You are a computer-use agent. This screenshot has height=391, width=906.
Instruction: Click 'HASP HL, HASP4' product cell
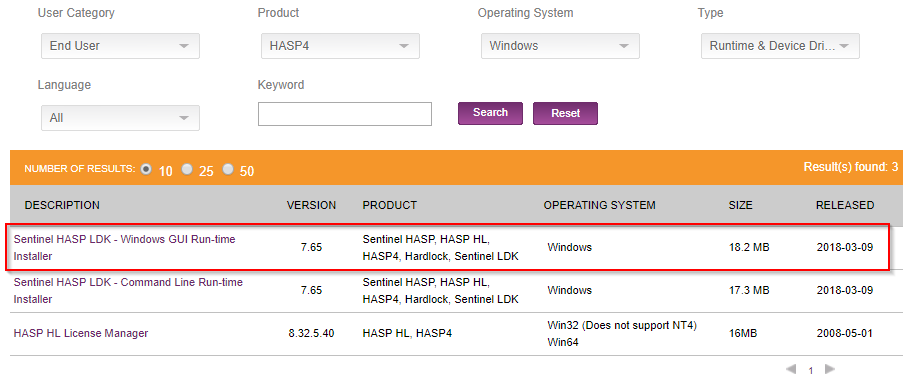point(406,333)
